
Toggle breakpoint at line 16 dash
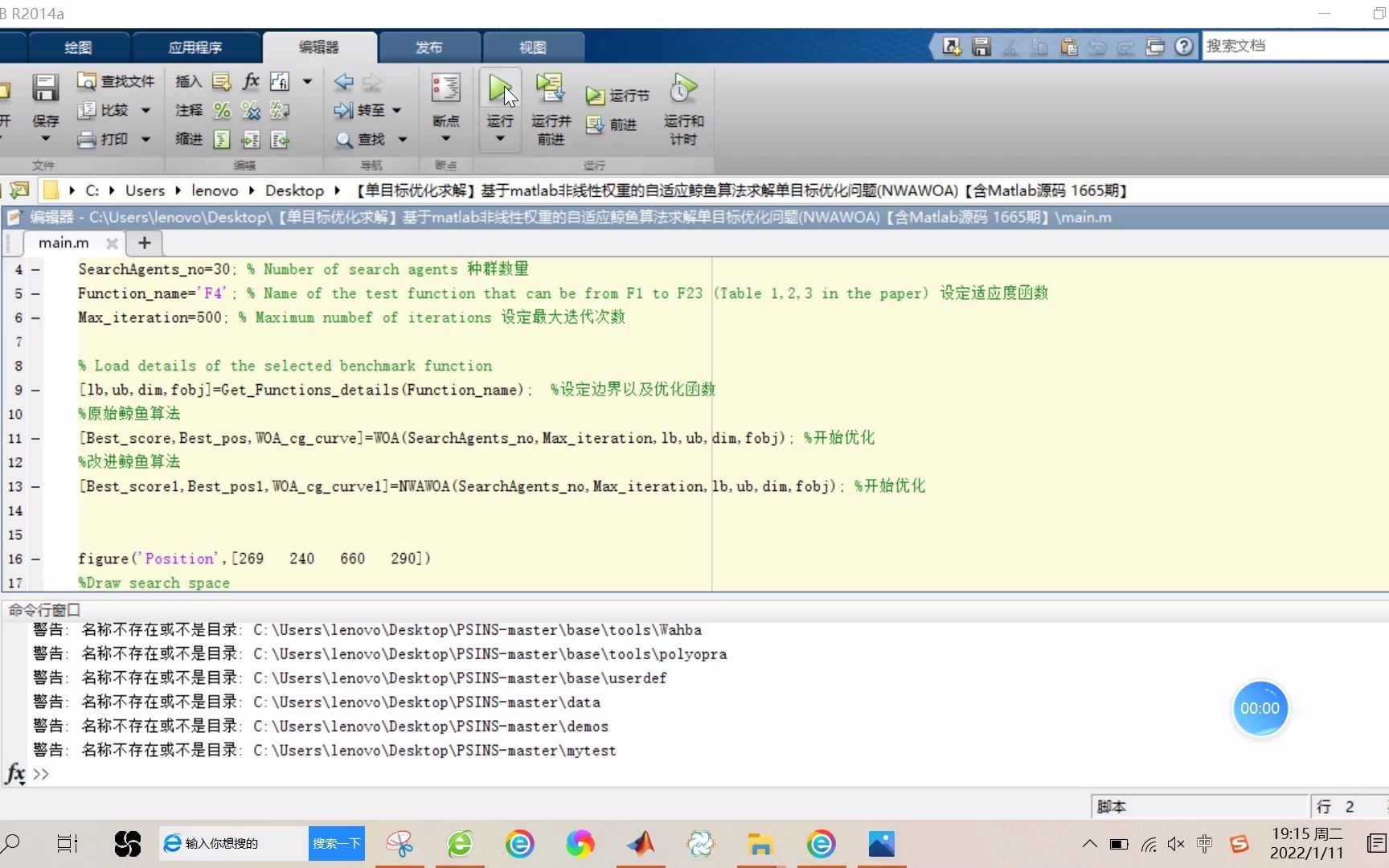coord(35,559)
